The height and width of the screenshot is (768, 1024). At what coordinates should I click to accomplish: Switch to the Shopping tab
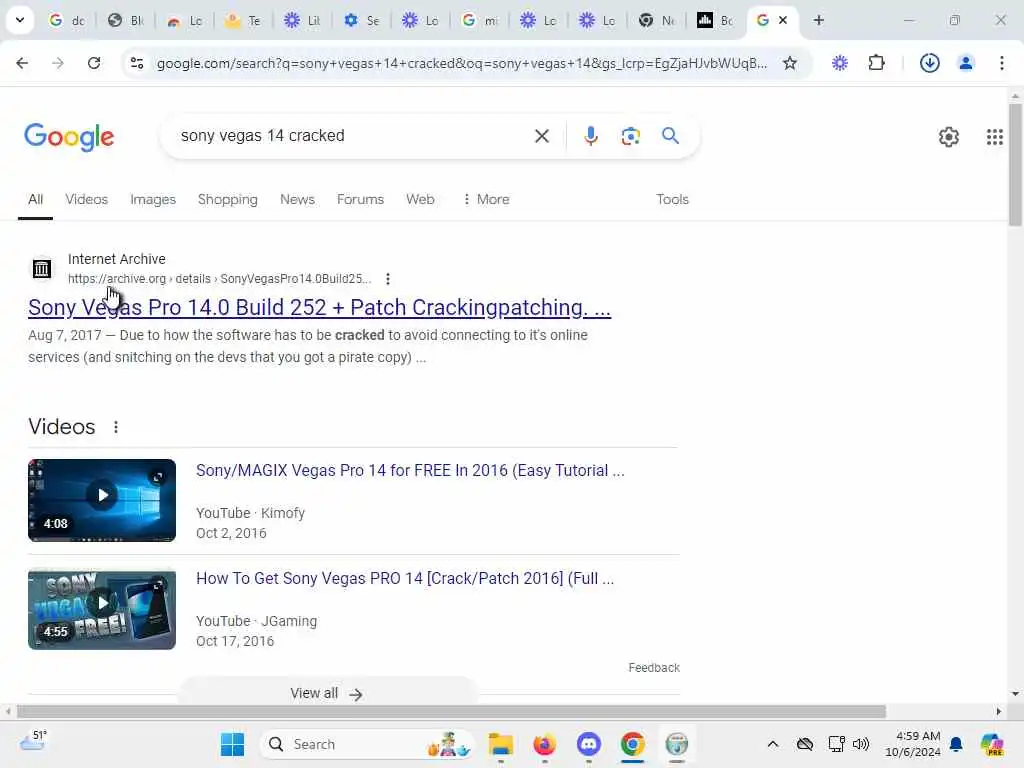[x=227, y=199]
